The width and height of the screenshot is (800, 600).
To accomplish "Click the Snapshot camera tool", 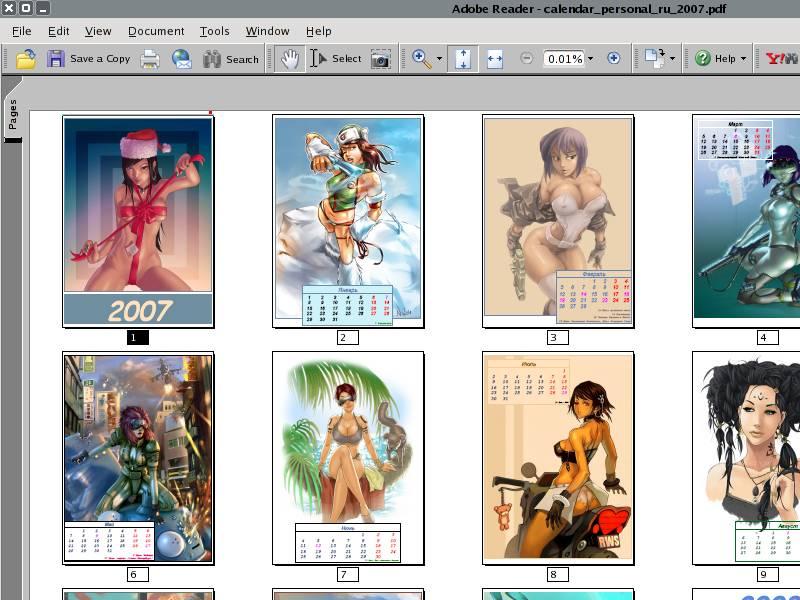I will 381,59.
